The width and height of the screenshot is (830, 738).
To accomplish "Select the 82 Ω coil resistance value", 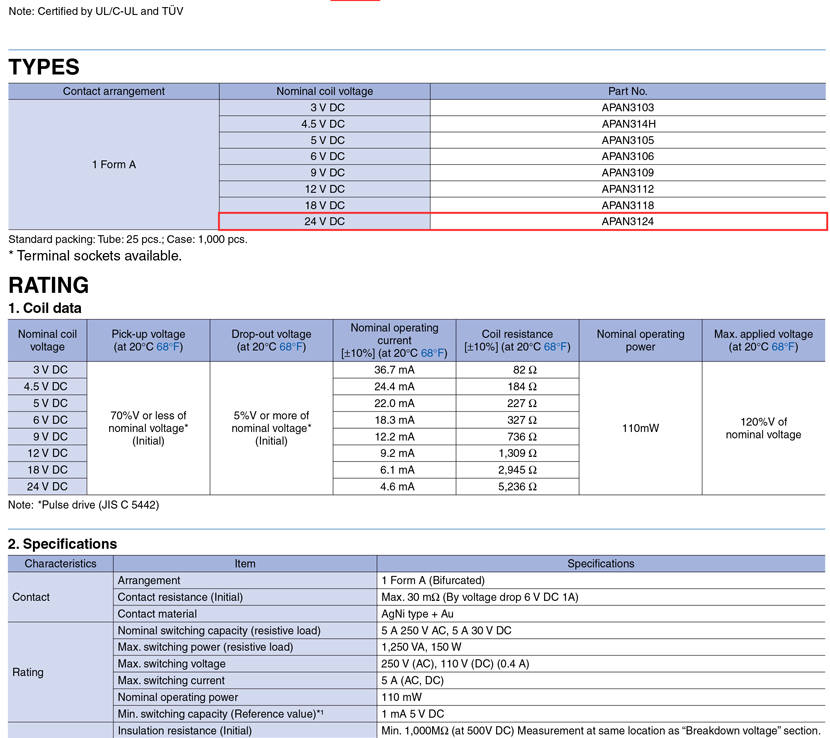I will [525, 370].
